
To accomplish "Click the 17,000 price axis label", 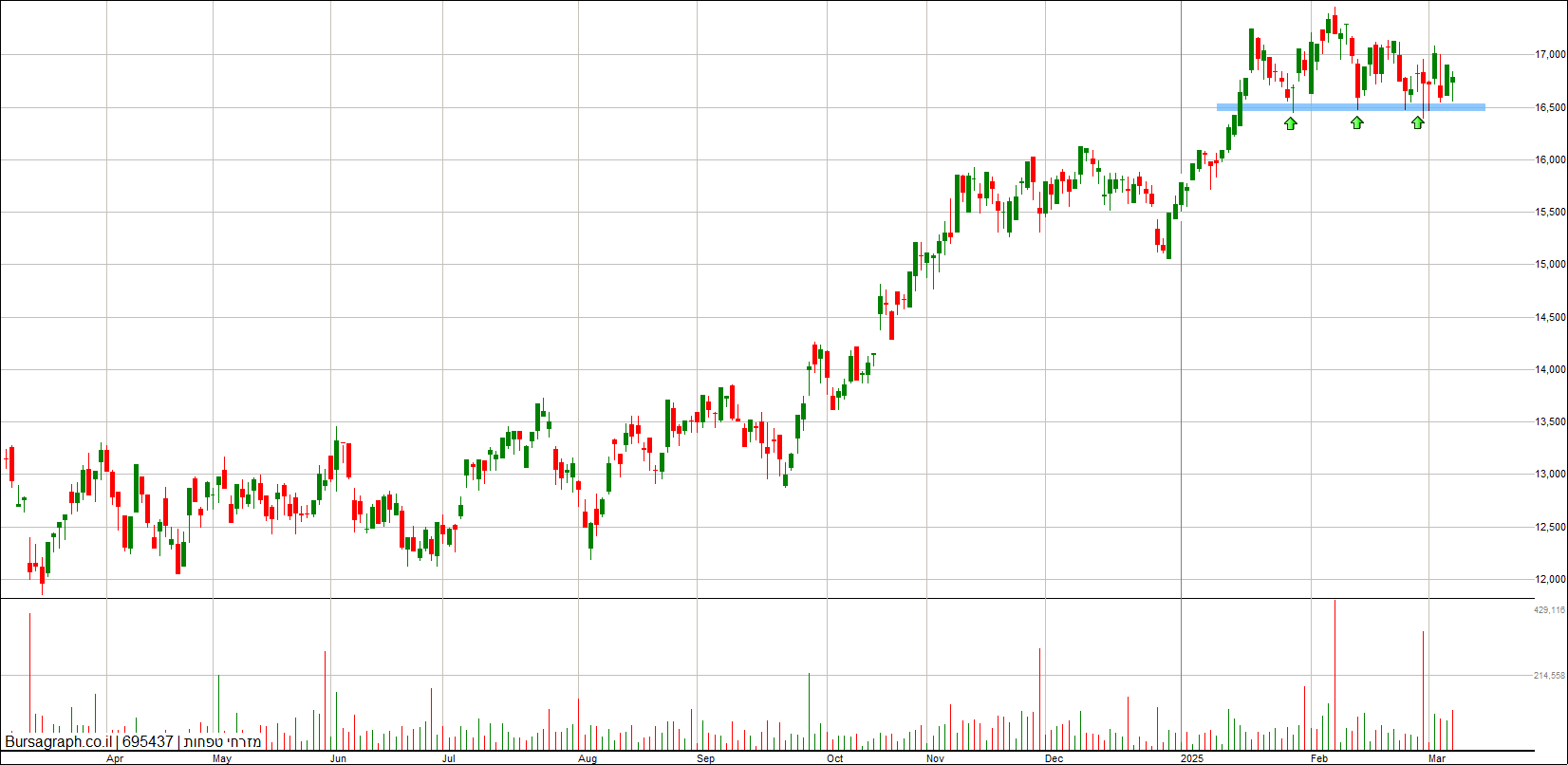I will [1552, 55].
